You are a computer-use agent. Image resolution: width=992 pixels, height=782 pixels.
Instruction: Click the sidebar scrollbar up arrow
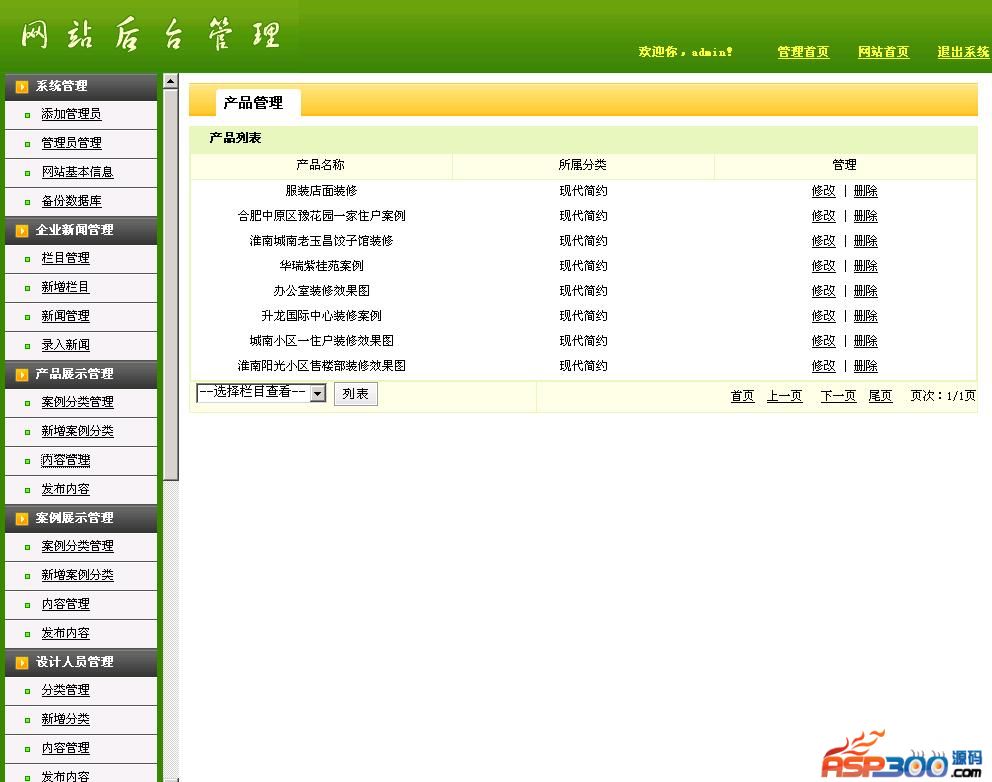click(170, 81)
